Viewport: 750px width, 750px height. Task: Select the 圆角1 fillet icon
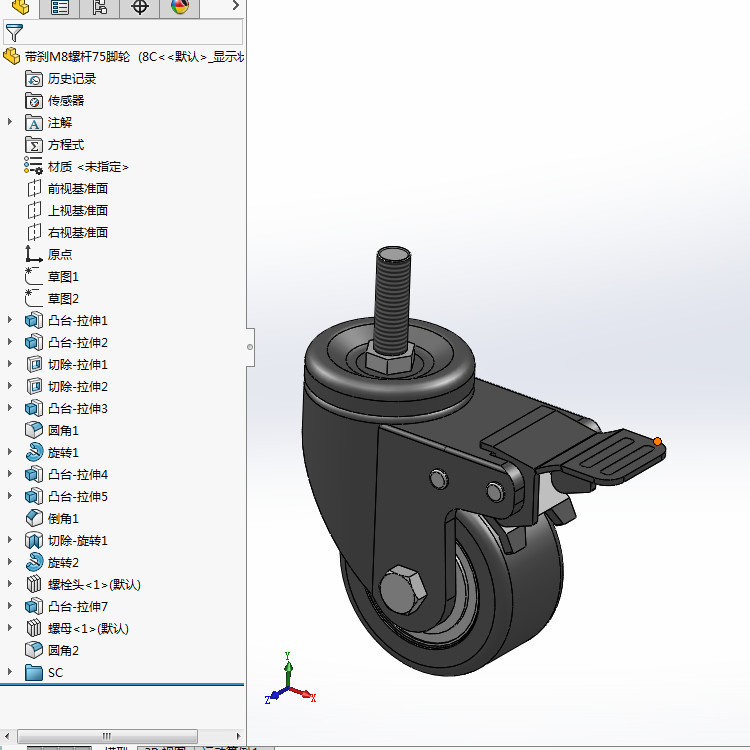pos(34,430)
